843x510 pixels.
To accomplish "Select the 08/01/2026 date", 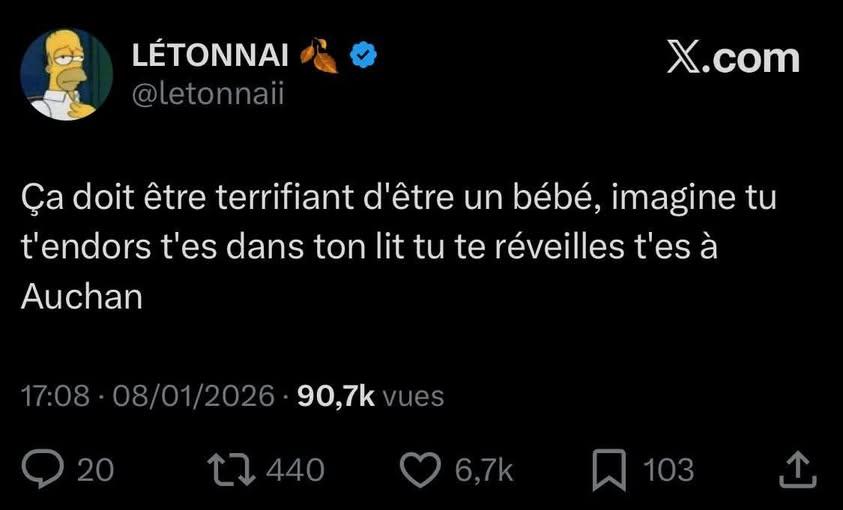I will point(193,396).
